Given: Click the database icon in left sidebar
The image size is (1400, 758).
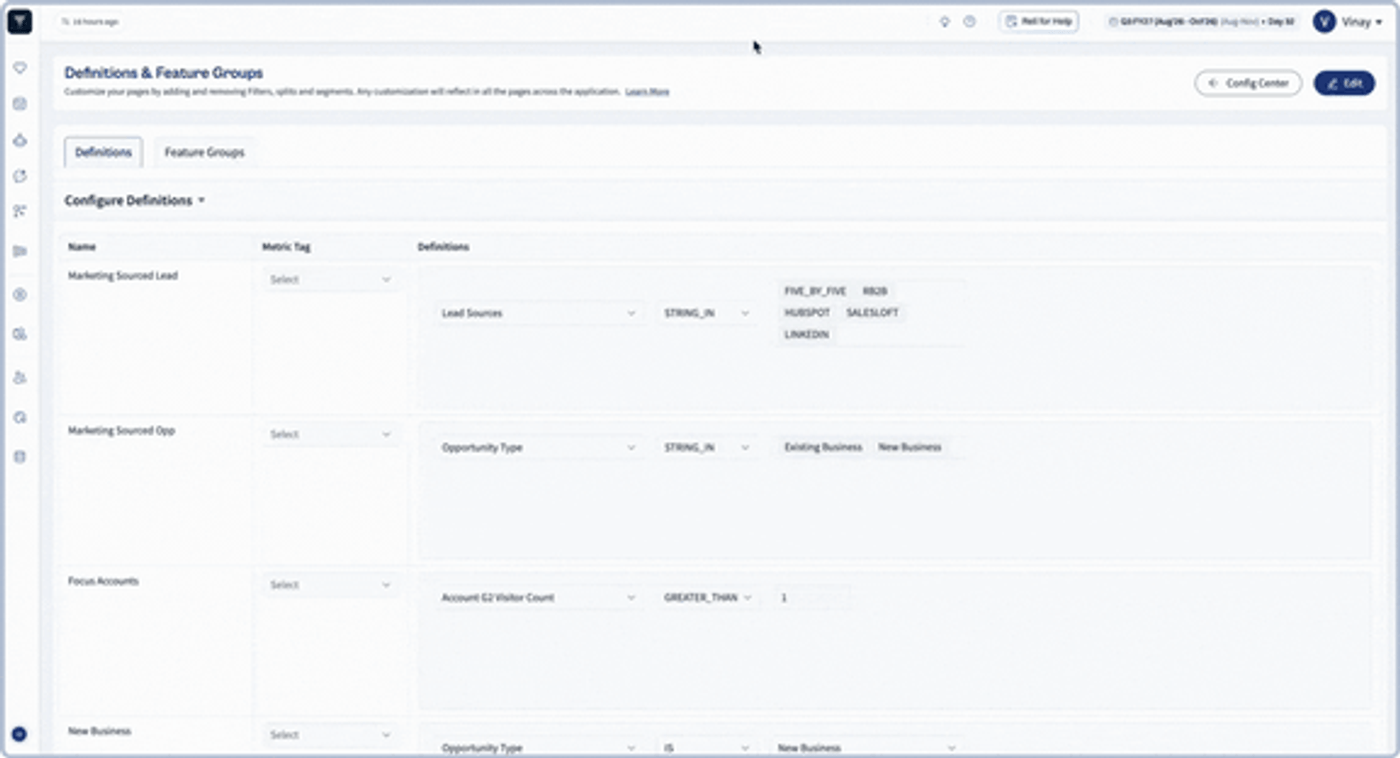Looking at the screenshot, I should (x=20, y=457).
